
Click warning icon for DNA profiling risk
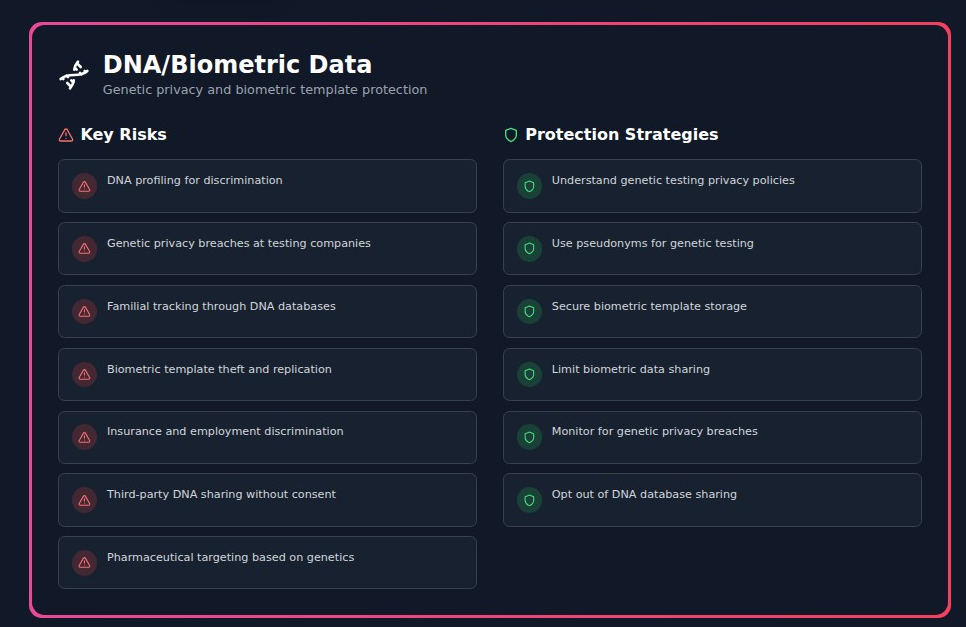pos(84,186)
